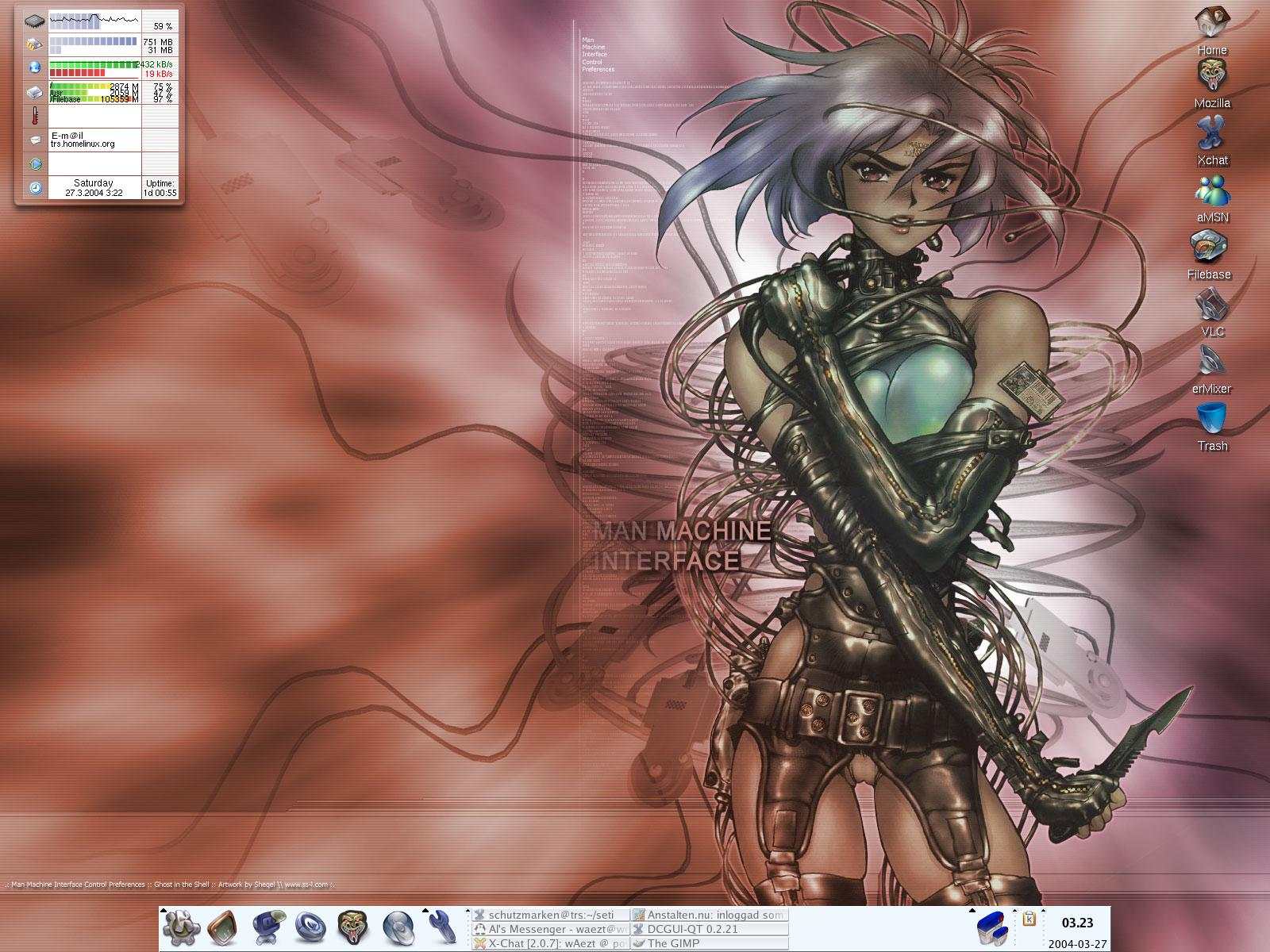This screenshot has height=952, width=1270.
Task: Click the memory icon in system monitor
Action: 35,44
